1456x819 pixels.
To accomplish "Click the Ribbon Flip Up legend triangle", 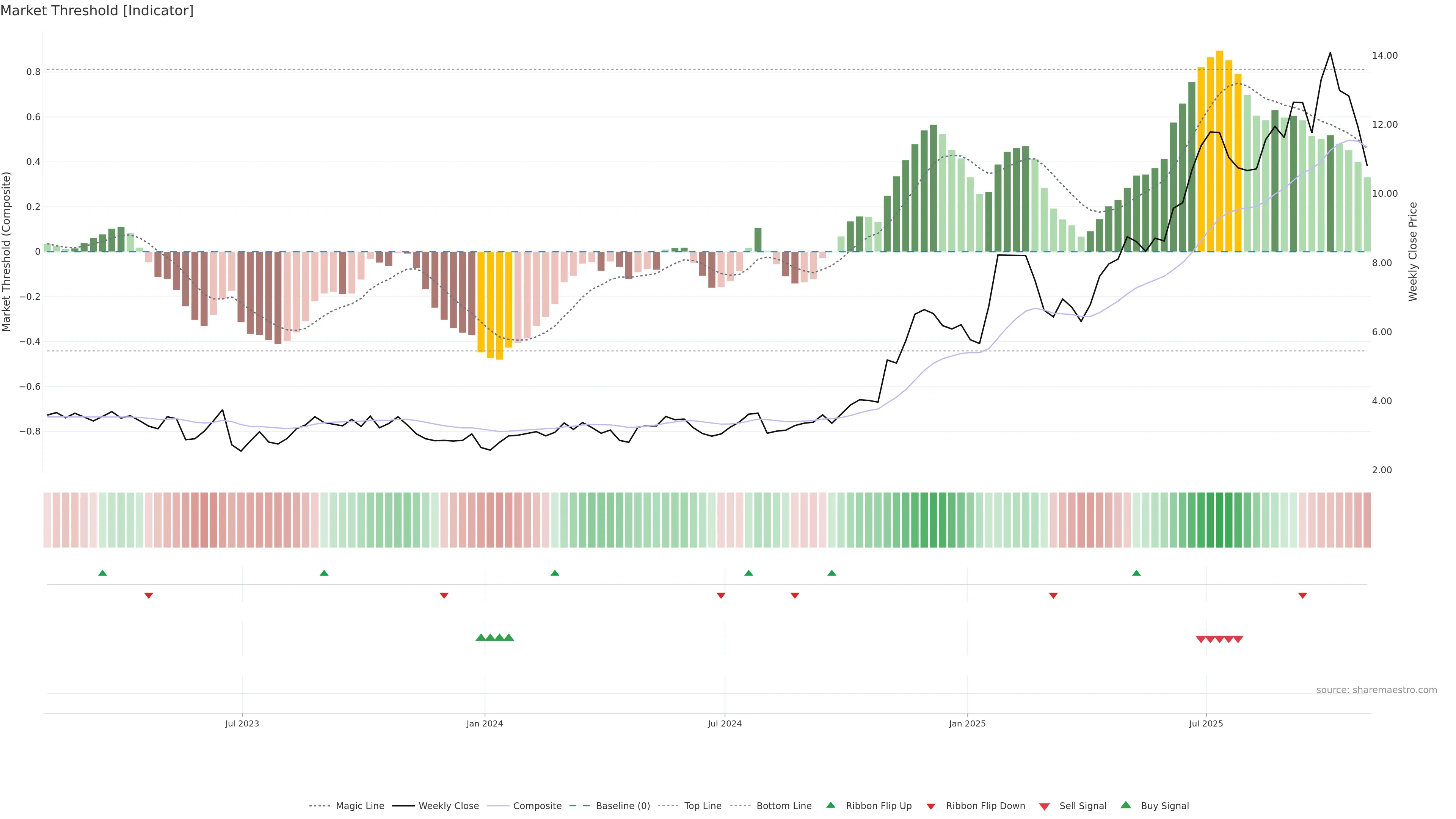I will tap(830, 805).
